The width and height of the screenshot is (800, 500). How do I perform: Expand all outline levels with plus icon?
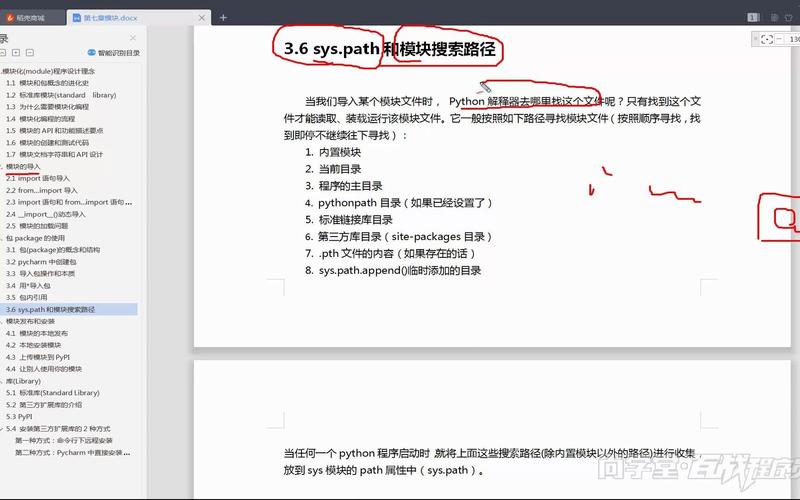16,53
